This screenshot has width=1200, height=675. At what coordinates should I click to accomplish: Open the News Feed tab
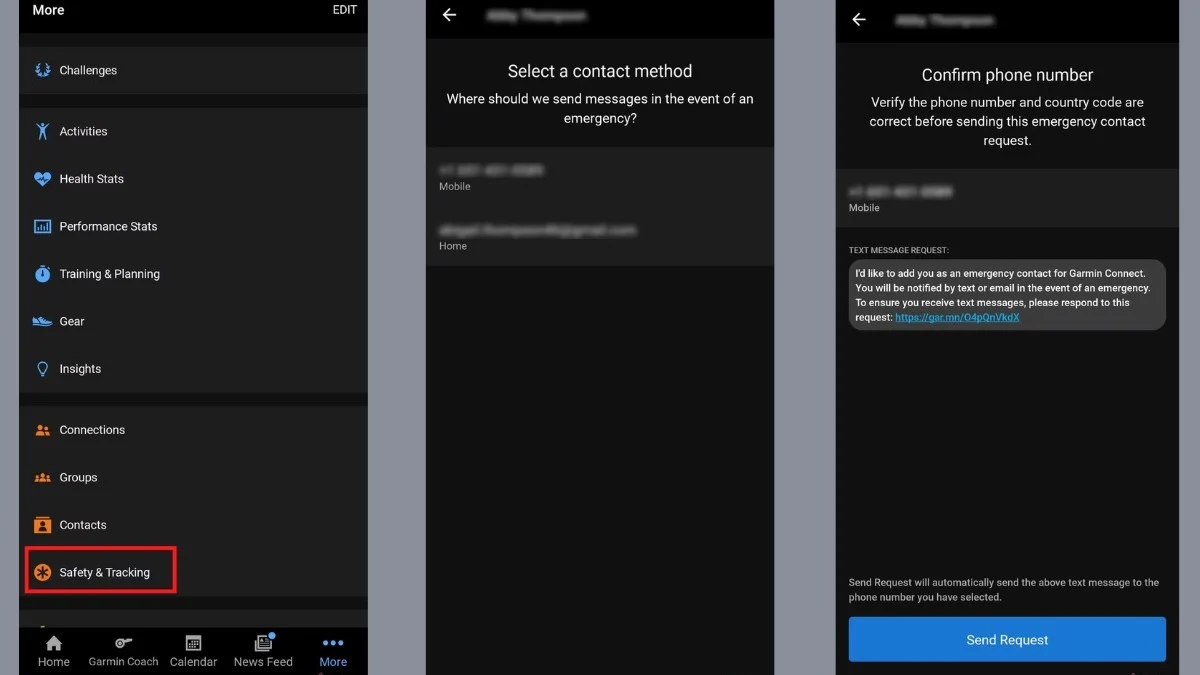click(x=263, y=652)
